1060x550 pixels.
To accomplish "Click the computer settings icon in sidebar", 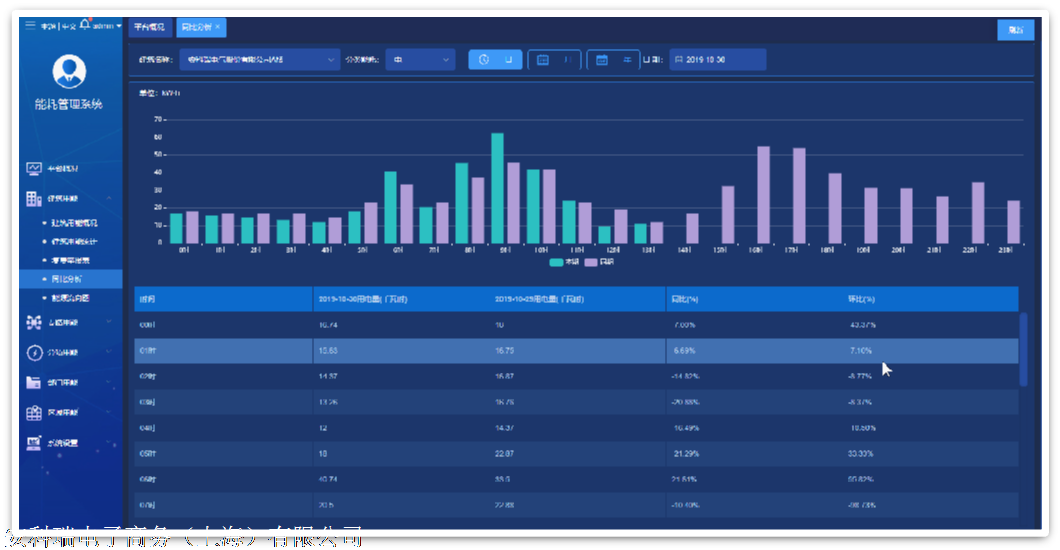I will (x=34, y=443).
